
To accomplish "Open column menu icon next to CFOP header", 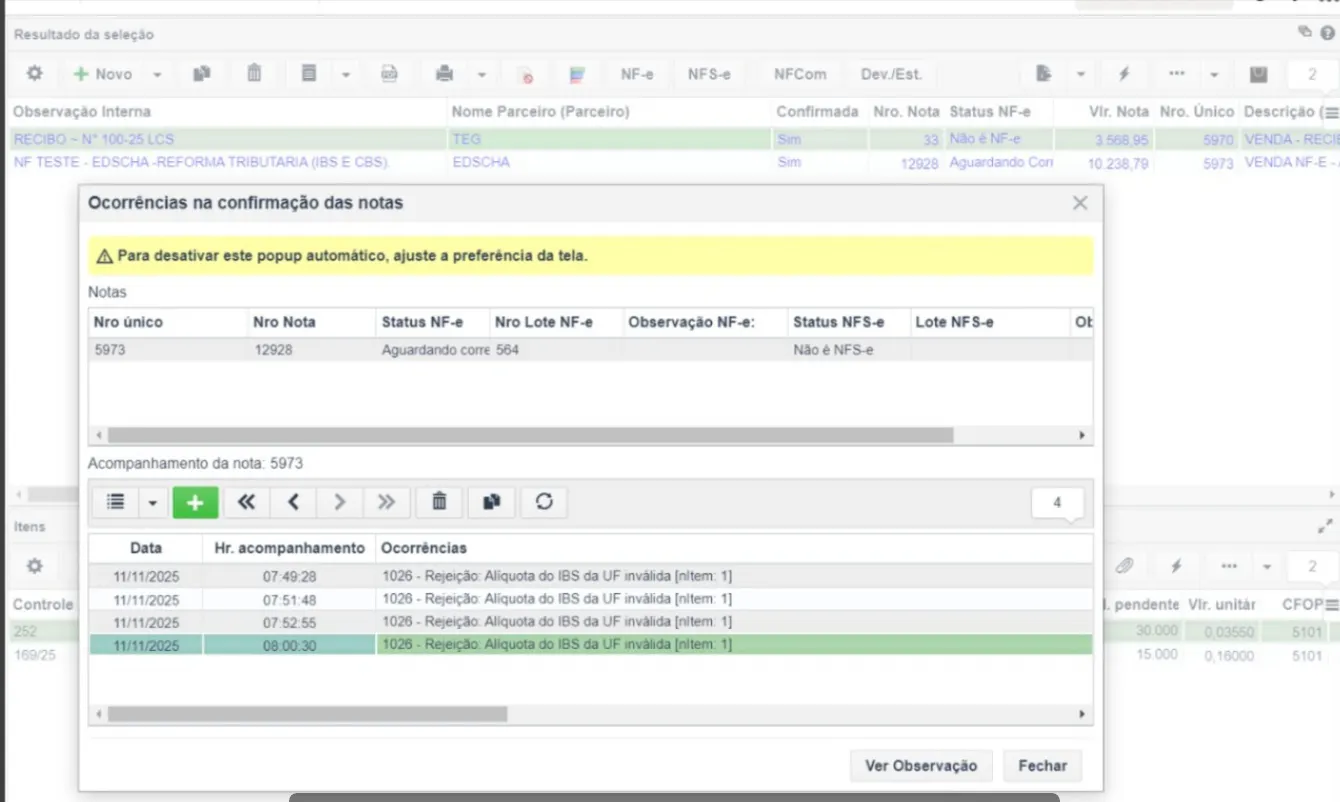I will click(x=1331, y=604).
